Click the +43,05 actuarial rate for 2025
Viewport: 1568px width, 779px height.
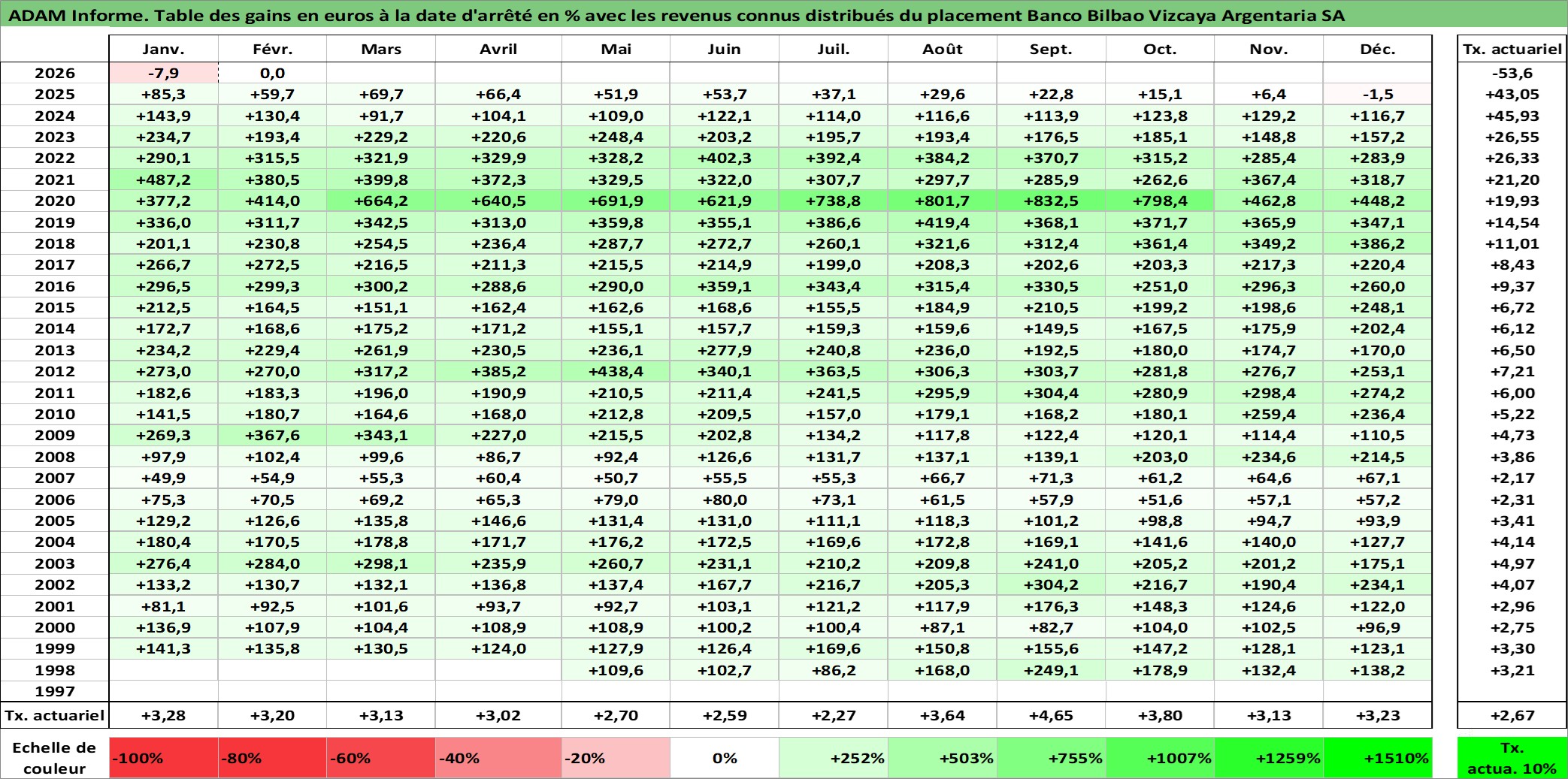1512,94
